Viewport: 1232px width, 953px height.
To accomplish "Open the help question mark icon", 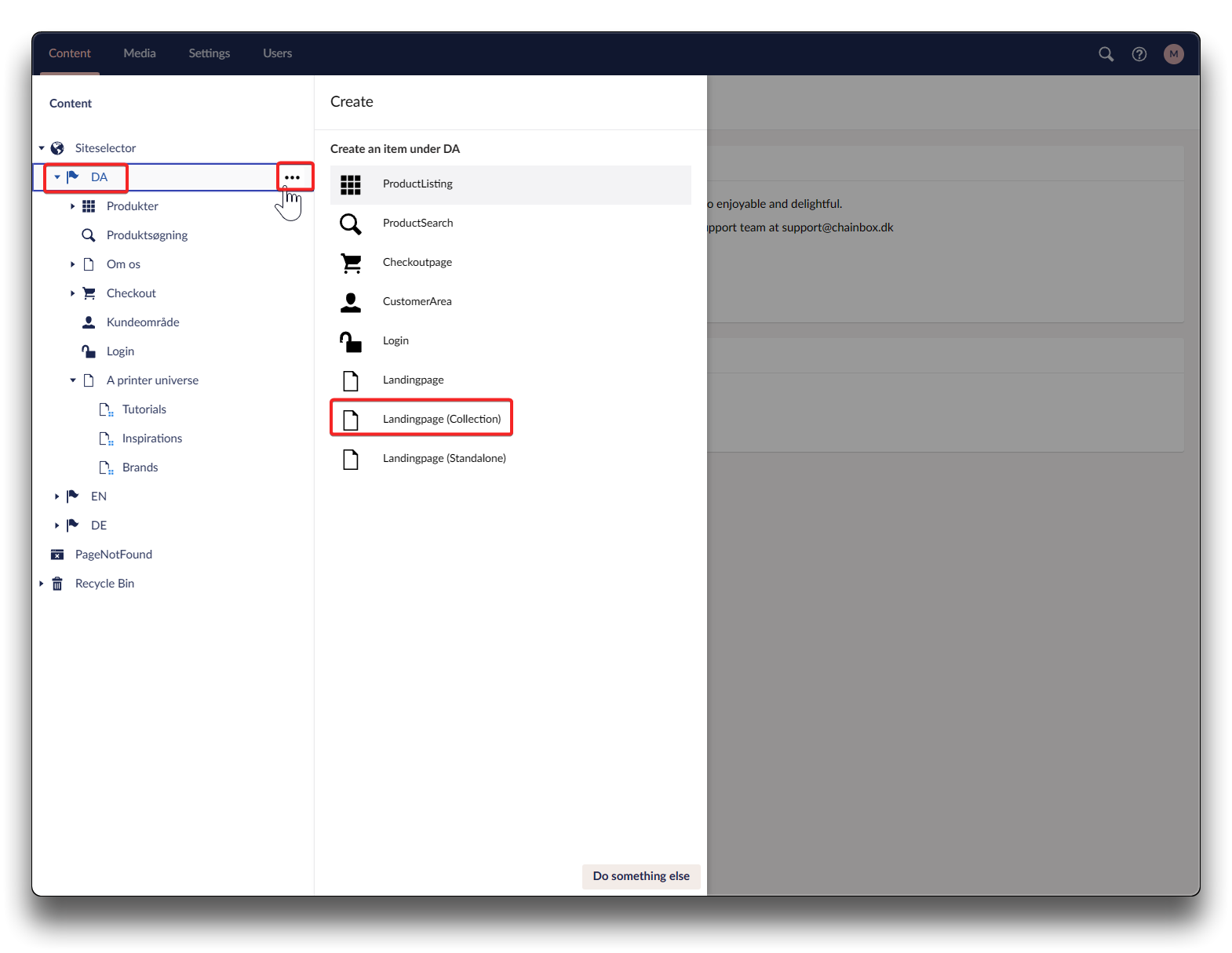I will [1139, 54].
